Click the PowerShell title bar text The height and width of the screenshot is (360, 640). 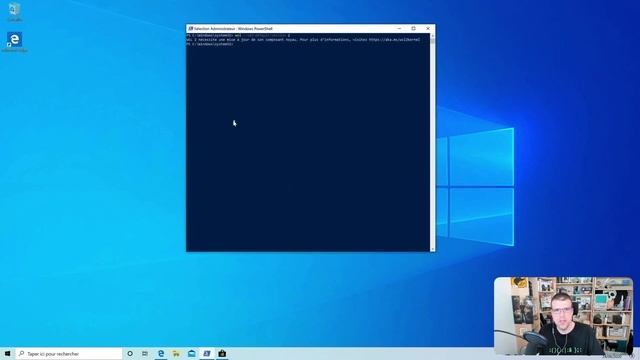(x=233, y=29)
